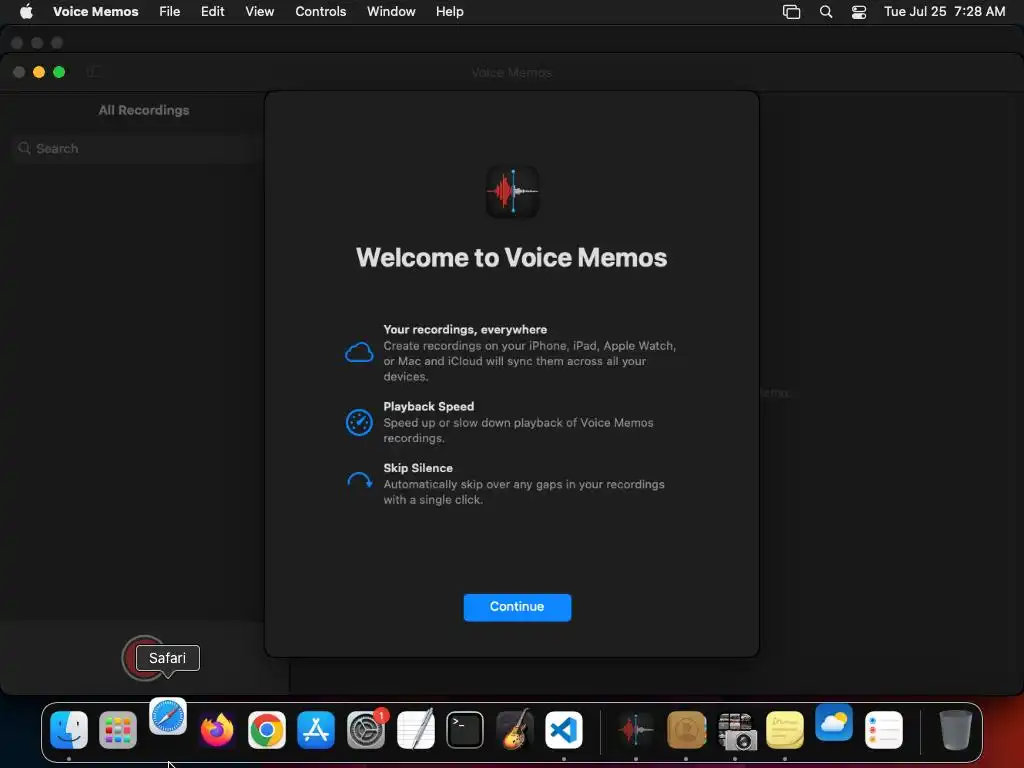This screenshot has width=1024, height=768.
Task: Select the All Recordings heading
Action: point(144,110)
